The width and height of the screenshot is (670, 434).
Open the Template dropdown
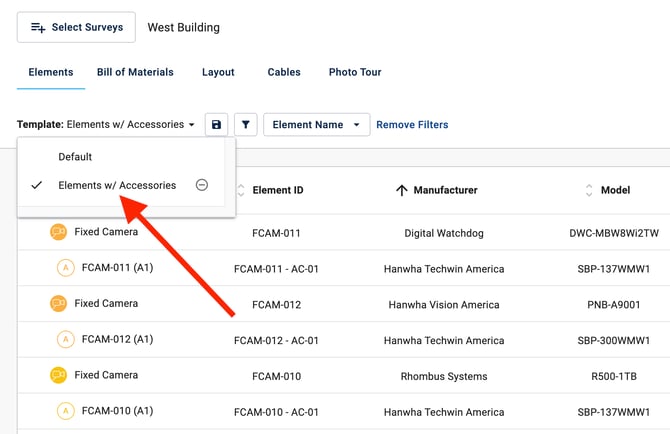click(x=107, y=125)
